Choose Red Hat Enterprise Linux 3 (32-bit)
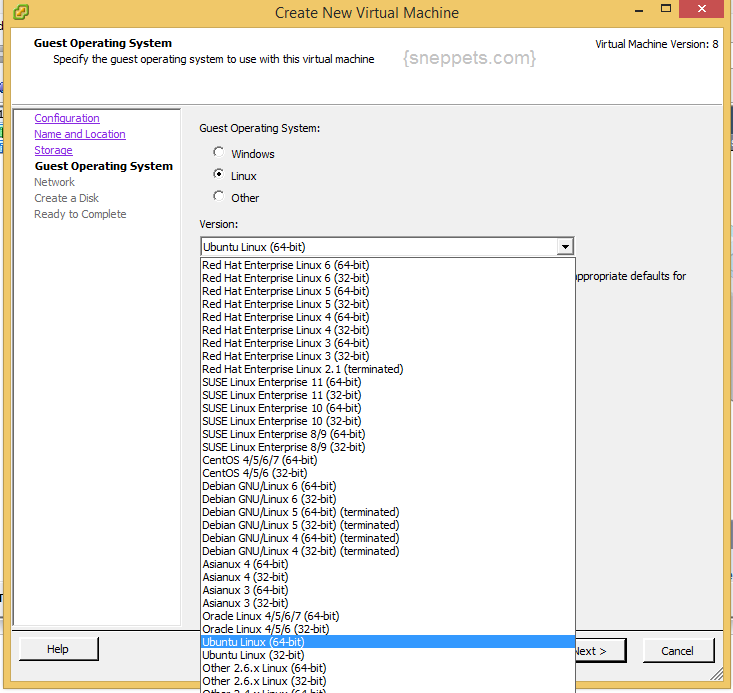733x693 pixels. pyautogui.click(x=388, y=356)
